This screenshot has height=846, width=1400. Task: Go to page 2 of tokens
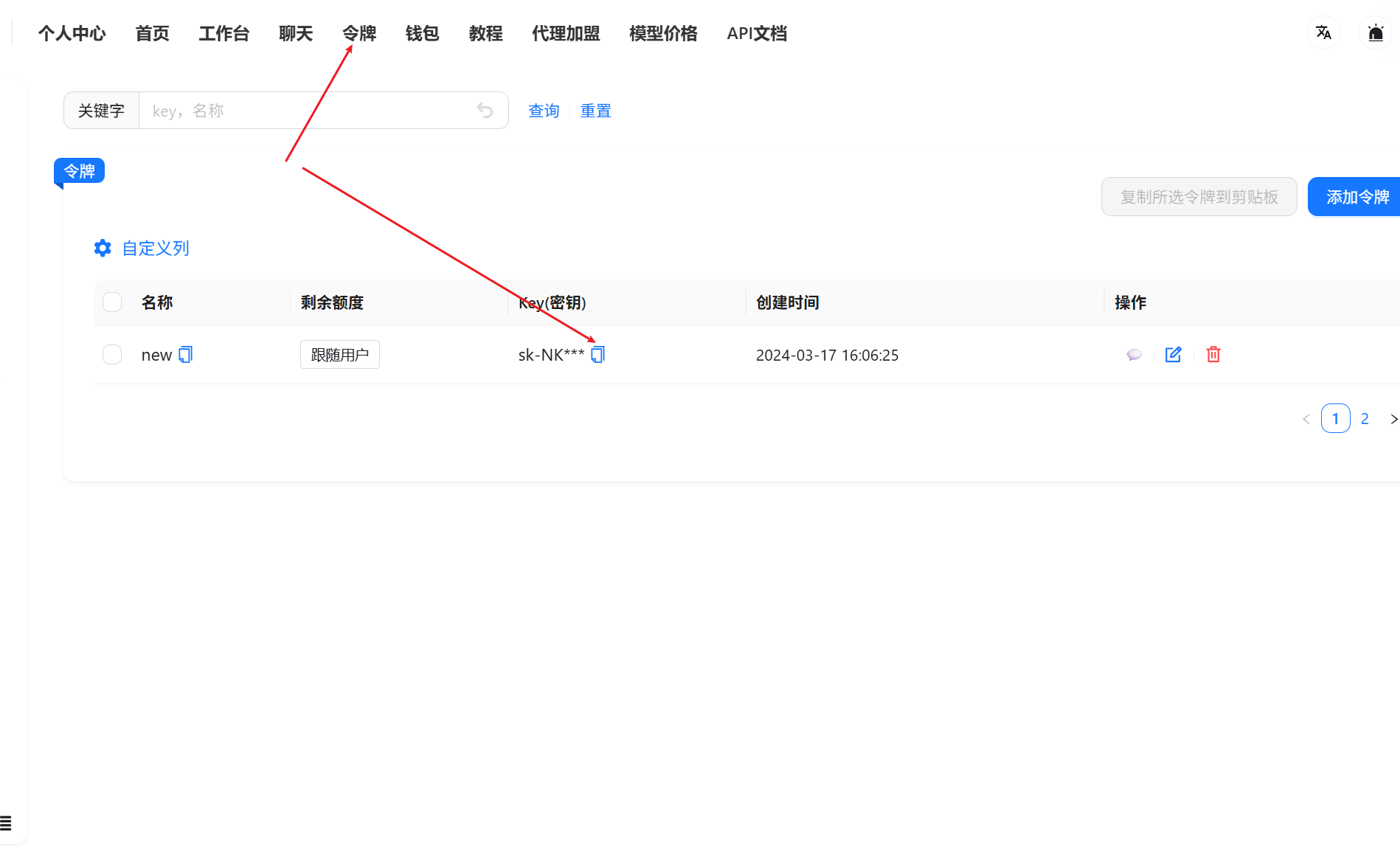tap(1365, 419)
